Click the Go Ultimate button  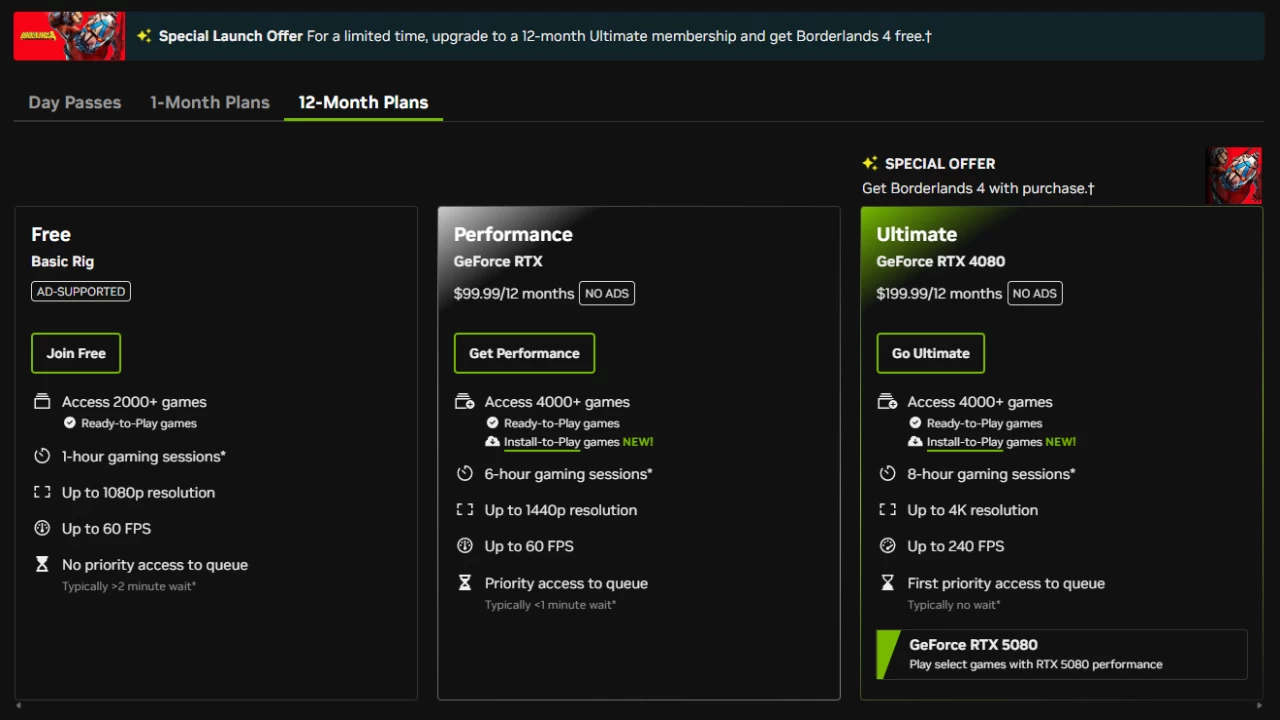click(931, 353)
